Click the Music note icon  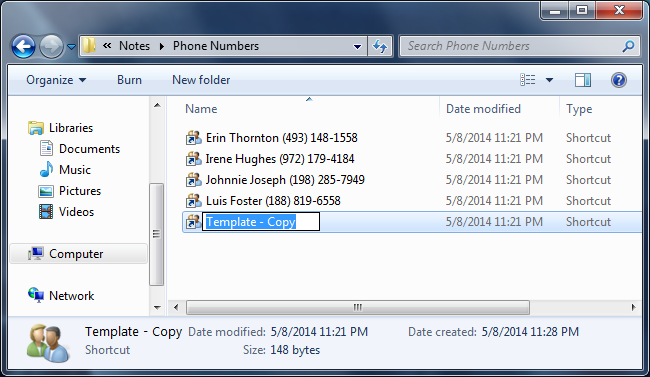click(x=46, y=169)
